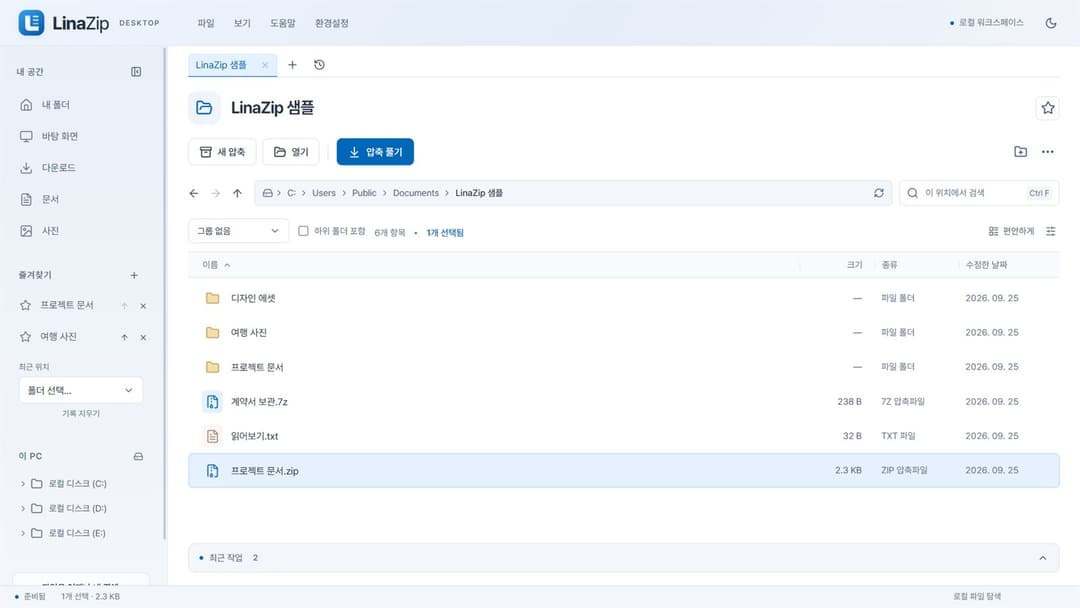Focus 이 위치에서 검색 field
This screenshot has height=608, width=1080.
pos(979,193)
